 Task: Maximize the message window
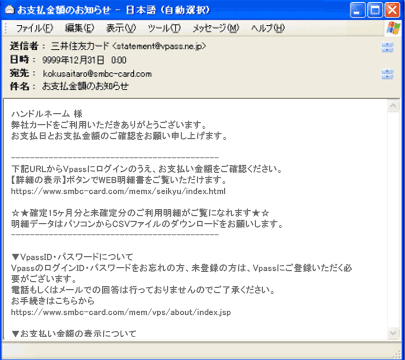pyautogui.click(x=375, y=10)
